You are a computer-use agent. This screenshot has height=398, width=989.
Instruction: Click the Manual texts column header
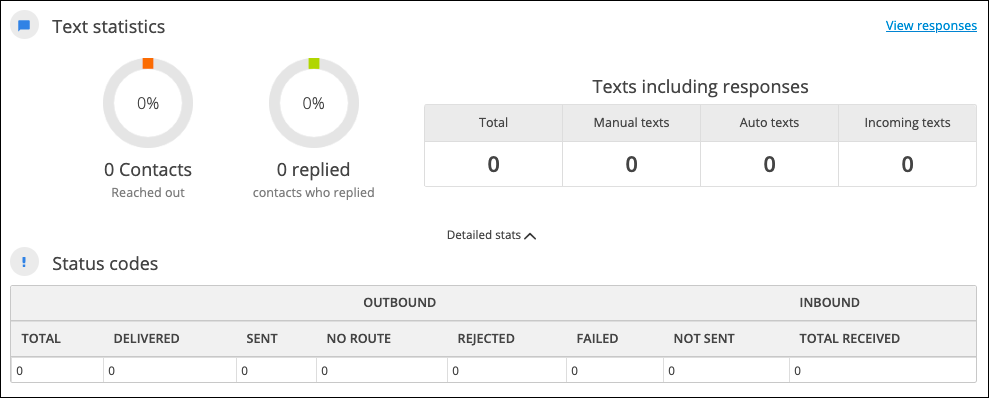click(631, 123)
